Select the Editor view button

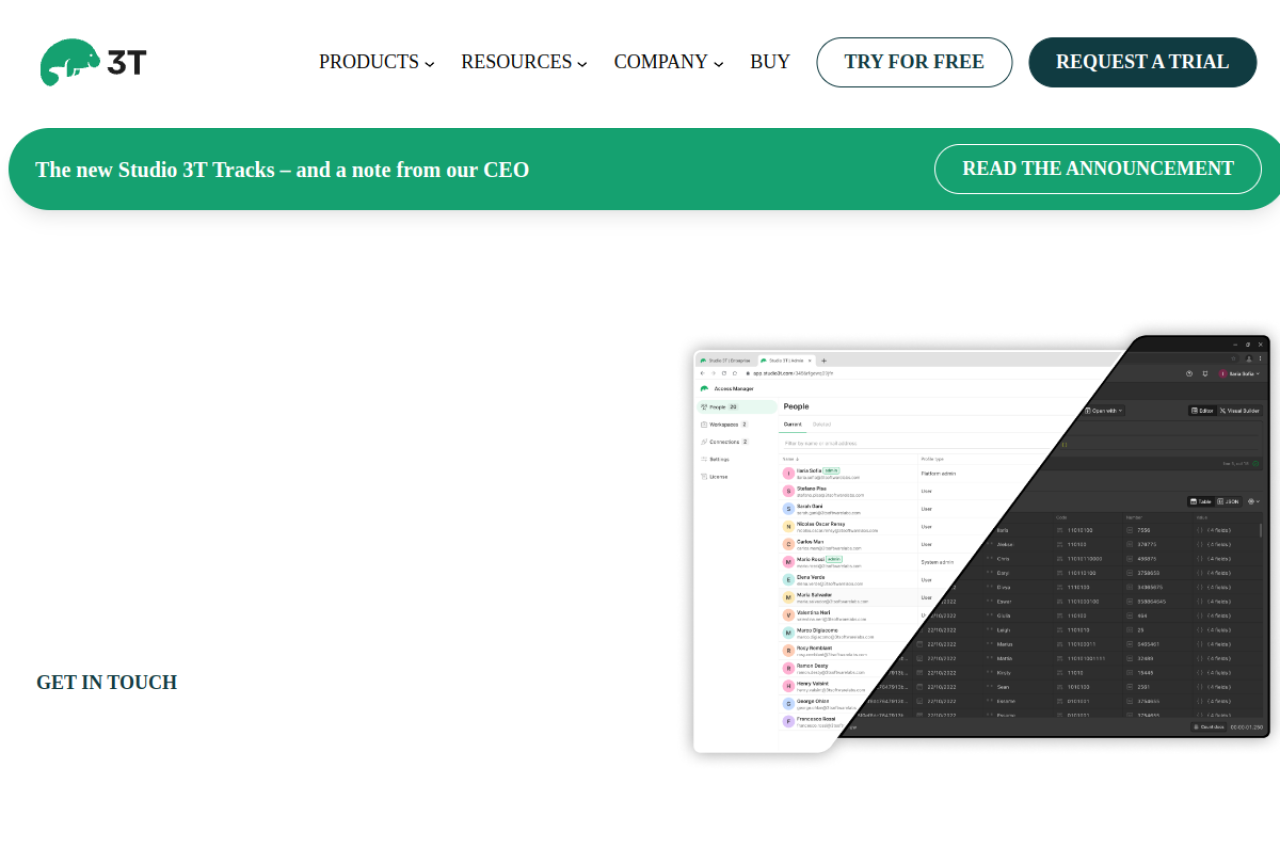pyautogui.click(x=1202, y=411)
